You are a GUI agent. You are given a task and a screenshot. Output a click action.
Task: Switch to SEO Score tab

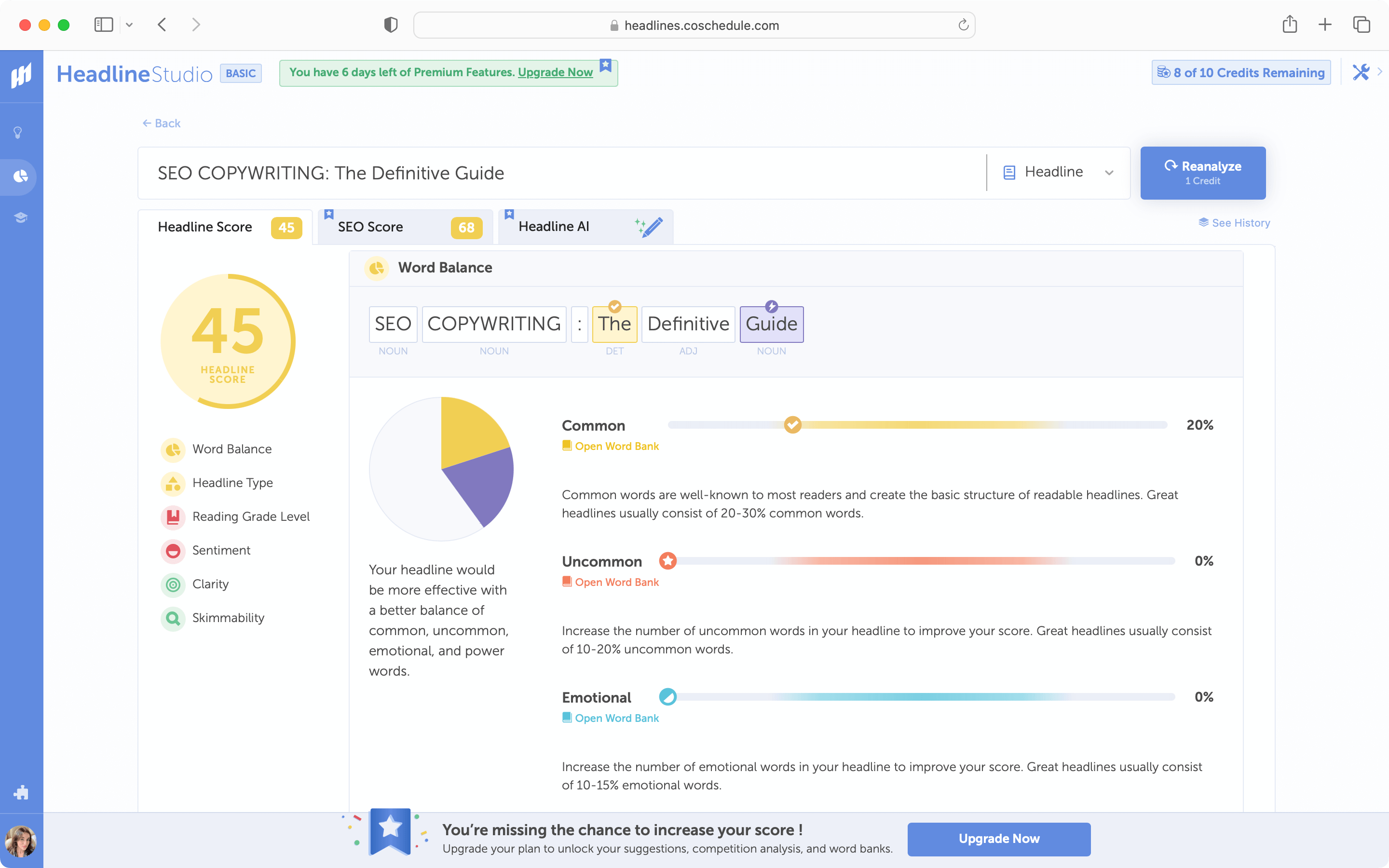pos(405,227)
